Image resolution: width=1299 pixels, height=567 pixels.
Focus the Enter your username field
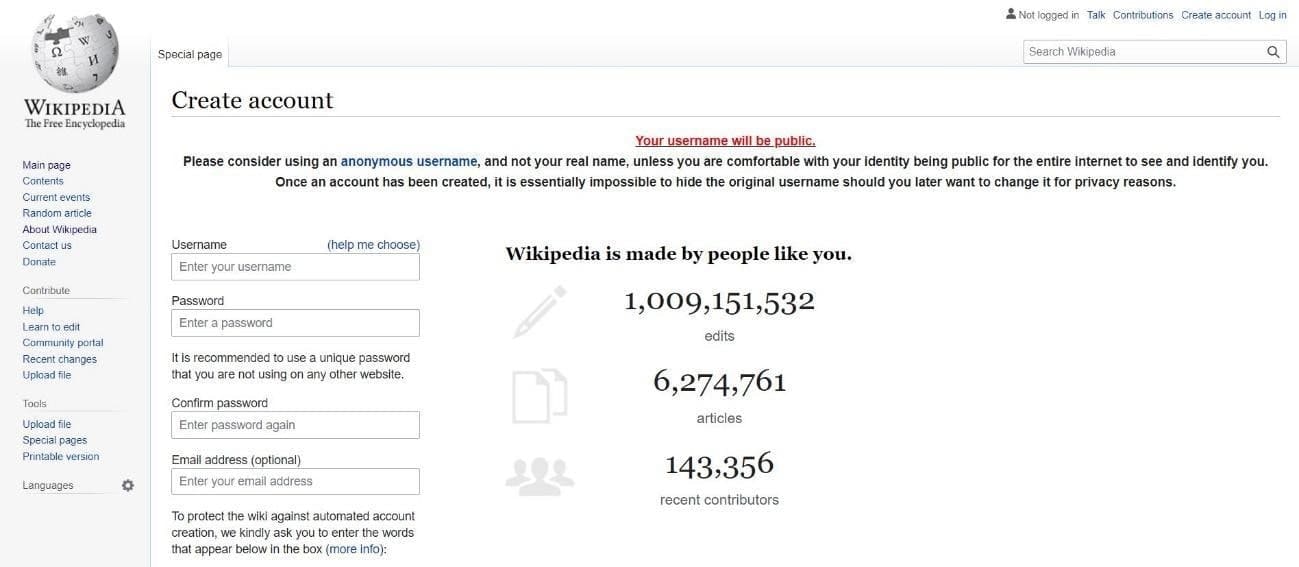295,267
